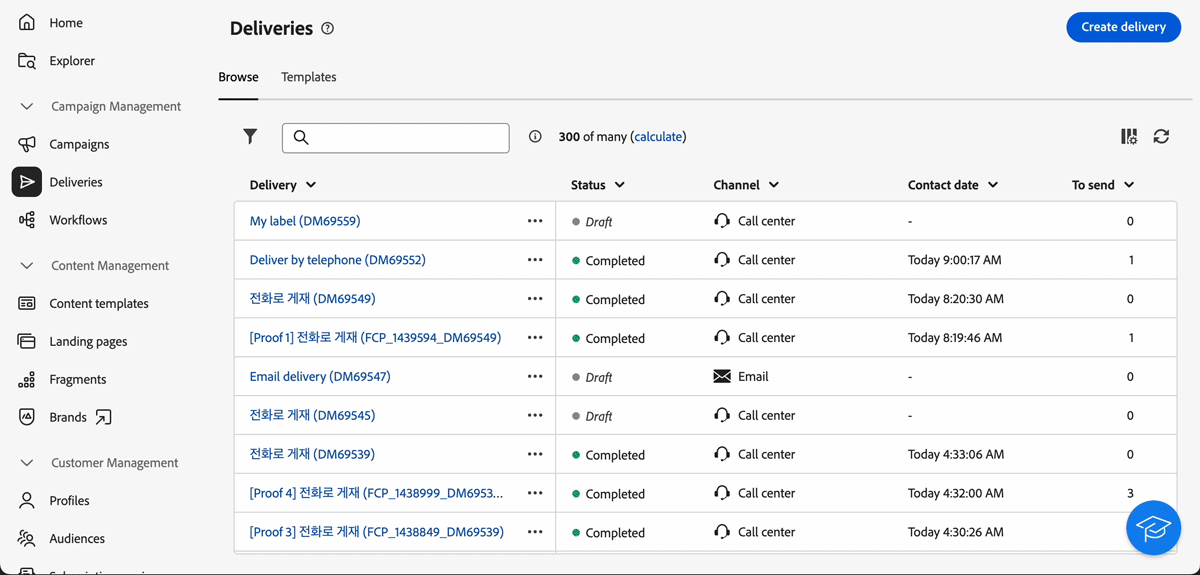Open more actions for My label delivery
The image size is (1200, 575).
535,221
